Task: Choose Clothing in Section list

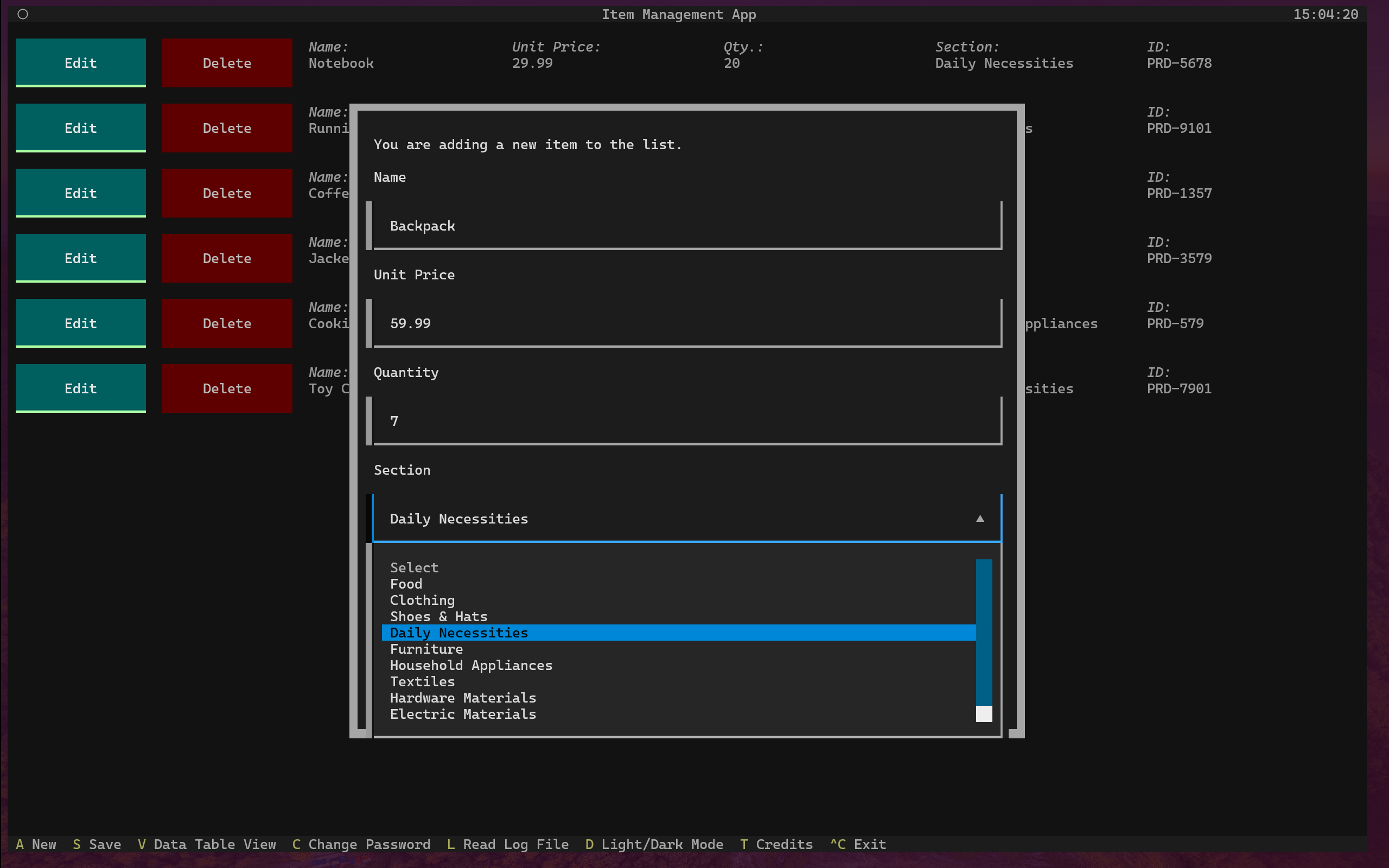Action: 678,600
